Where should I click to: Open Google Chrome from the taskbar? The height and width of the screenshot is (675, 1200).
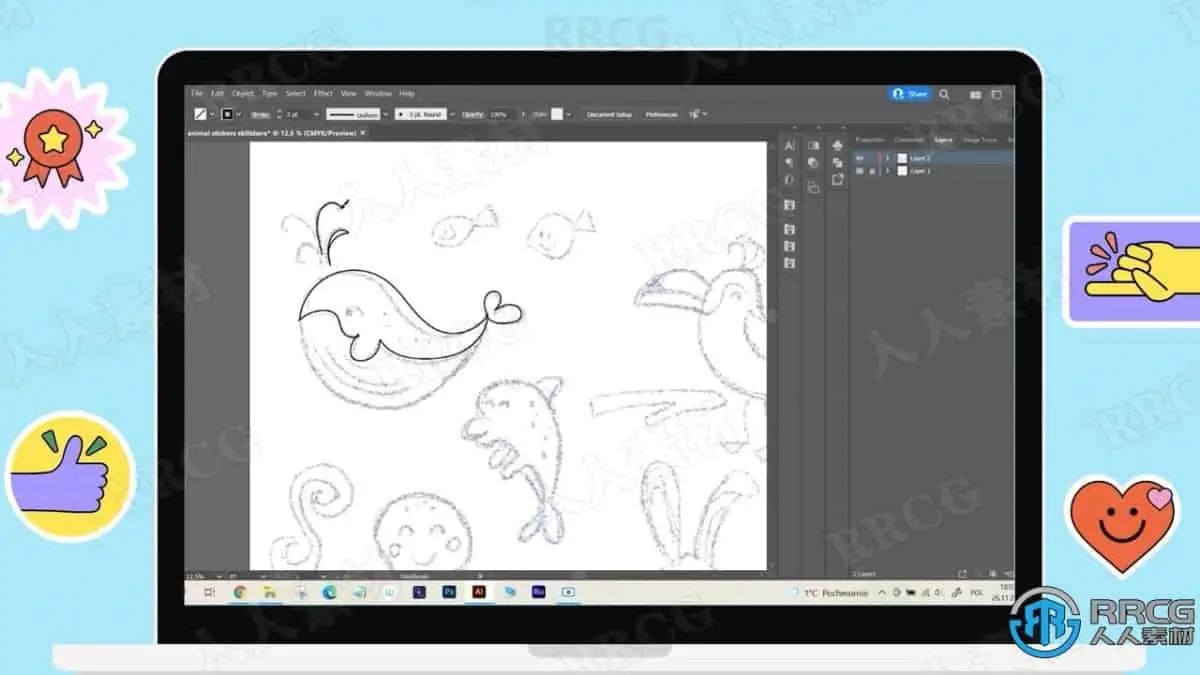(x=240, y=592)
